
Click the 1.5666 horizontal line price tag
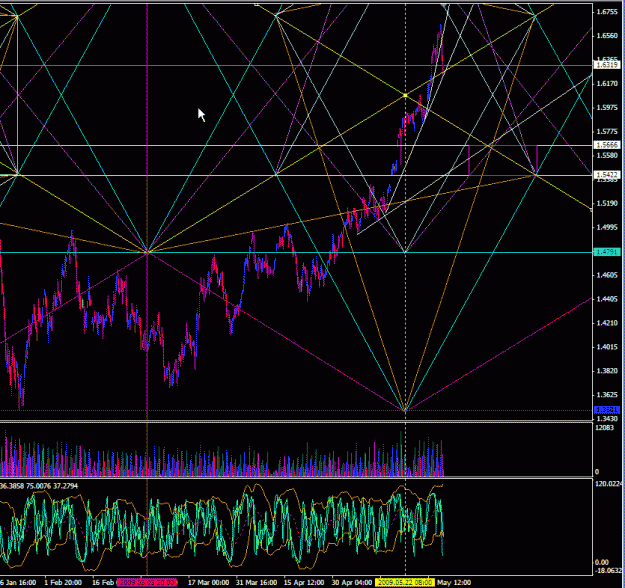click(607, 145)
